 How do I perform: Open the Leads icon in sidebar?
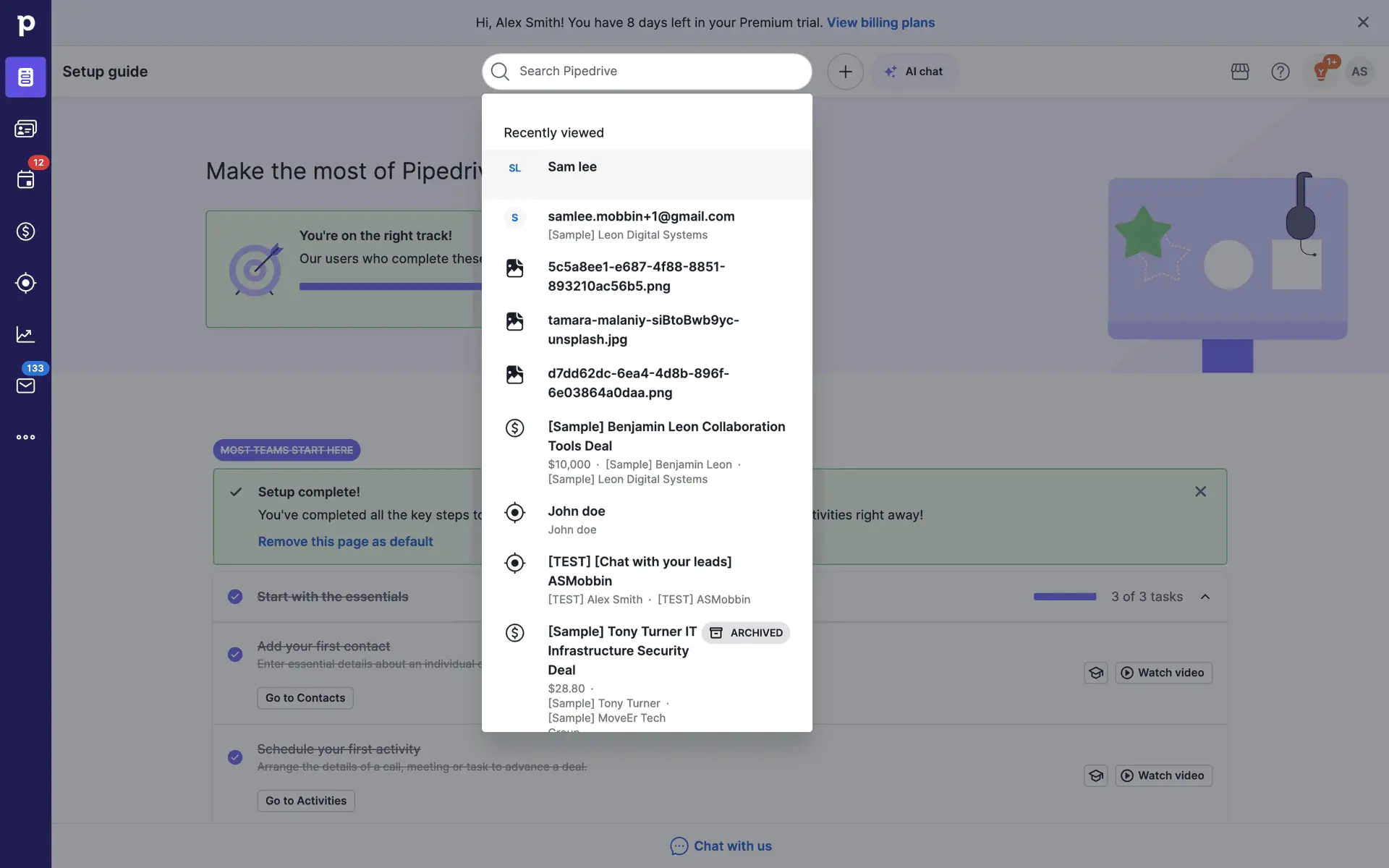pos(25,283)
